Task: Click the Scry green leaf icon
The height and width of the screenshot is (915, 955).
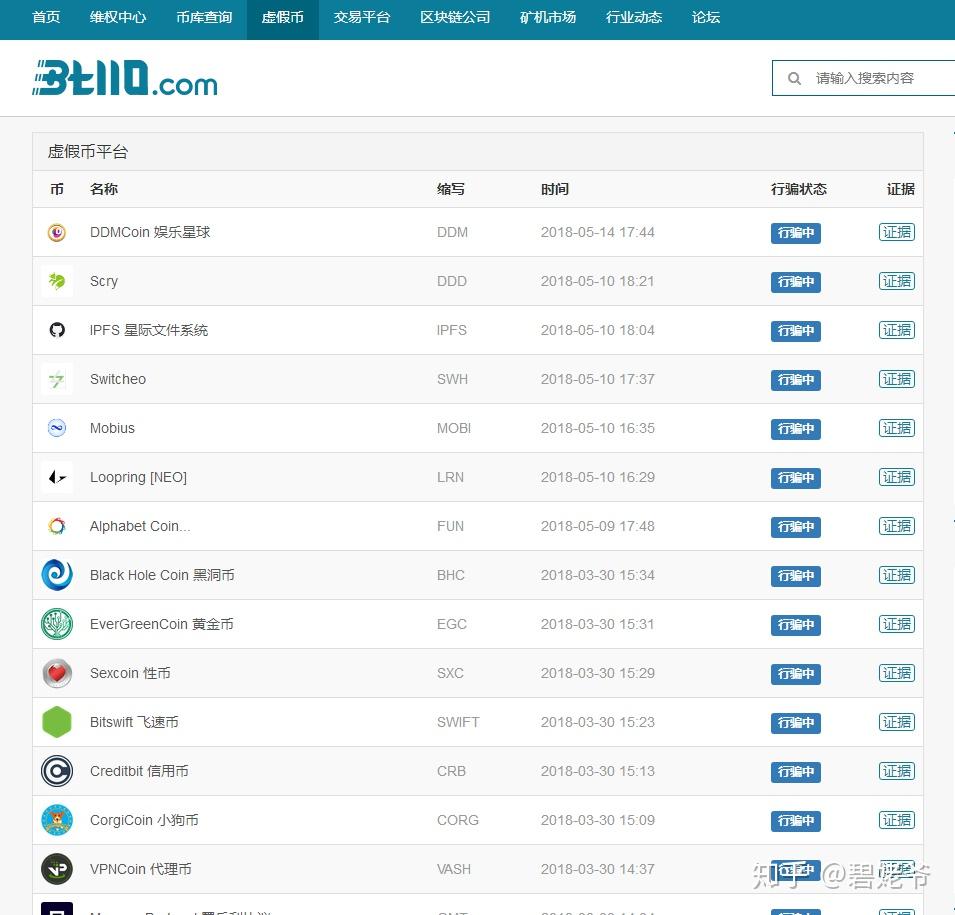Action: [57, 281]
